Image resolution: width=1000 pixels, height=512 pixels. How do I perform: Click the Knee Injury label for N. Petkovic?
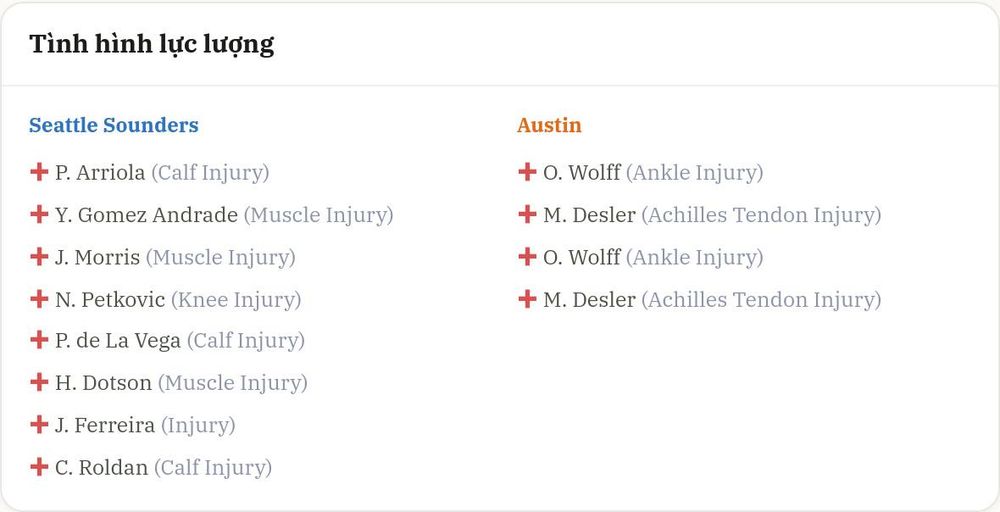tap(236, 300)
